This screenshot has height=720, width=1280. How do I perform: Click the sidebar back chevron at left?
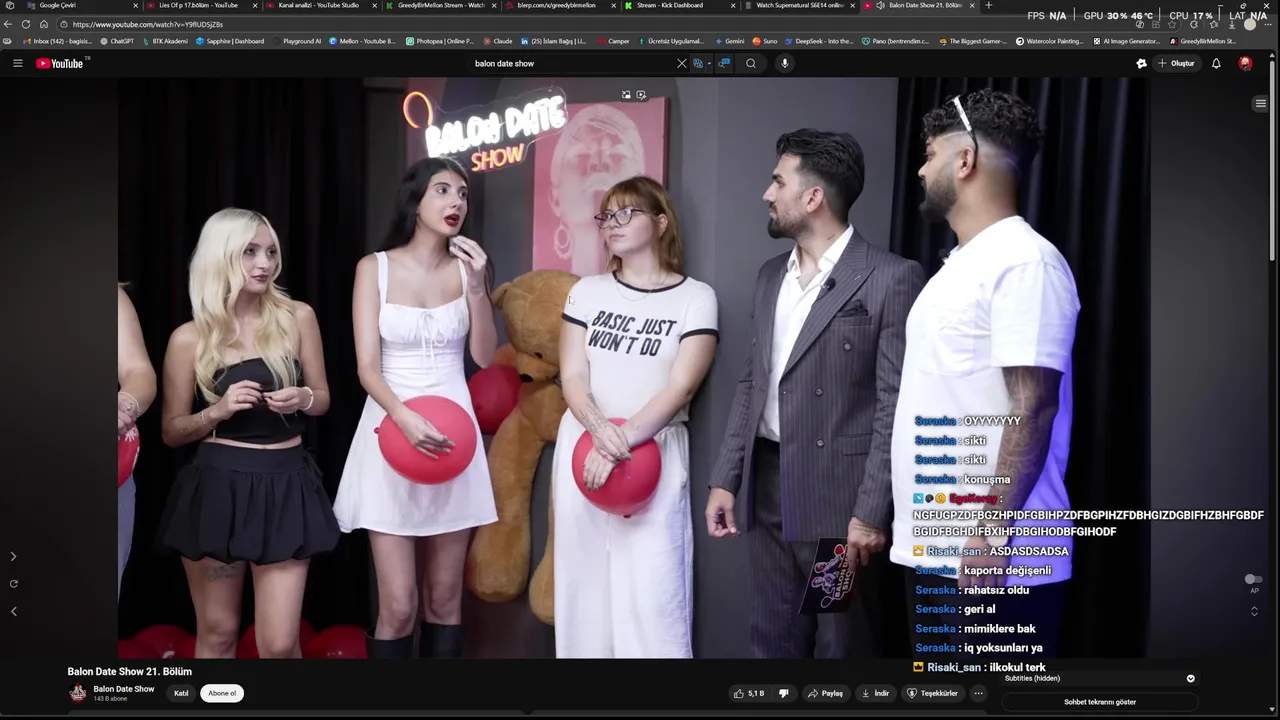pyautogui.click(x=13, y=611)
